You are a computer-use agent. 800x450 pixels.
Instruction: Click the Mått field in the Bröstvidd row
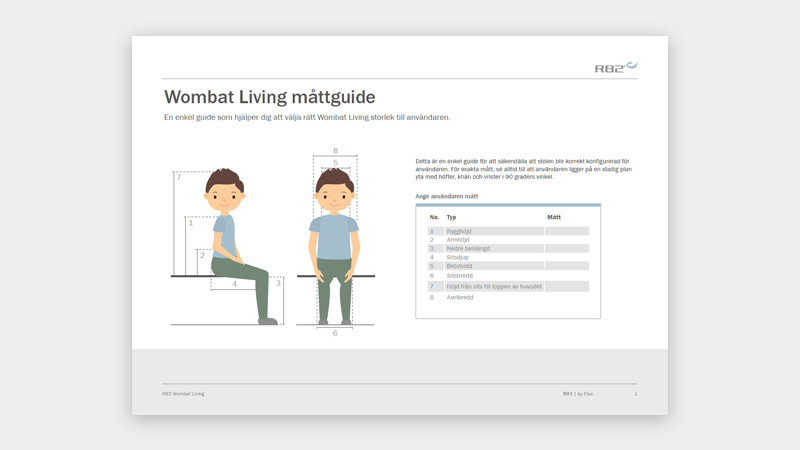567,266
